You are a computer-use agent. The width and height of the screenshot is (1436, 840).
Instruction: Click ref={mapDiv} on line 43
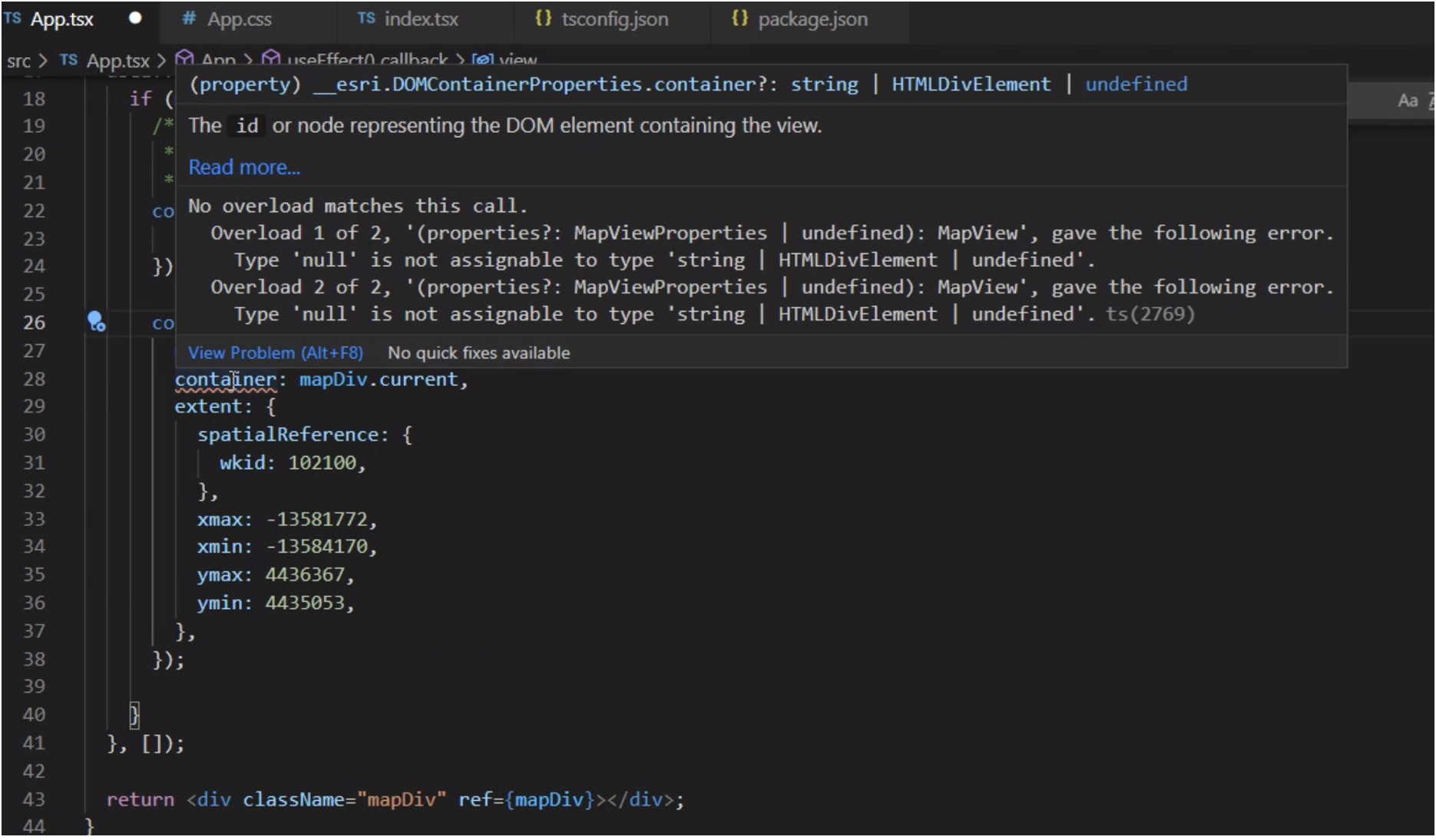[x=527, y=800]
